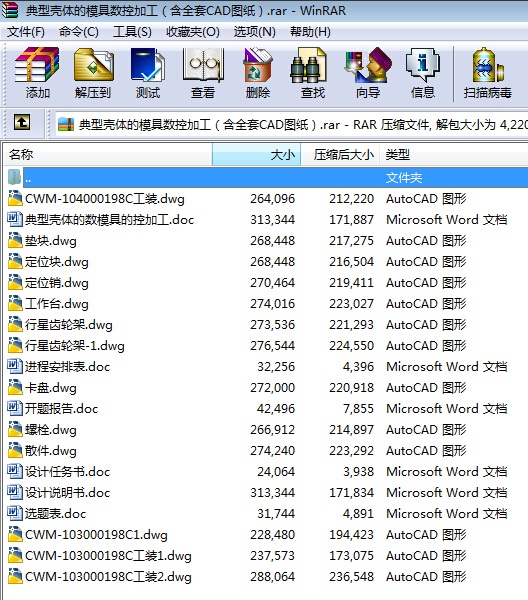Viewport: 528px width, 600px height.
Task: Click the 解压到 (Extract to) icon
Action: point(94,65)
